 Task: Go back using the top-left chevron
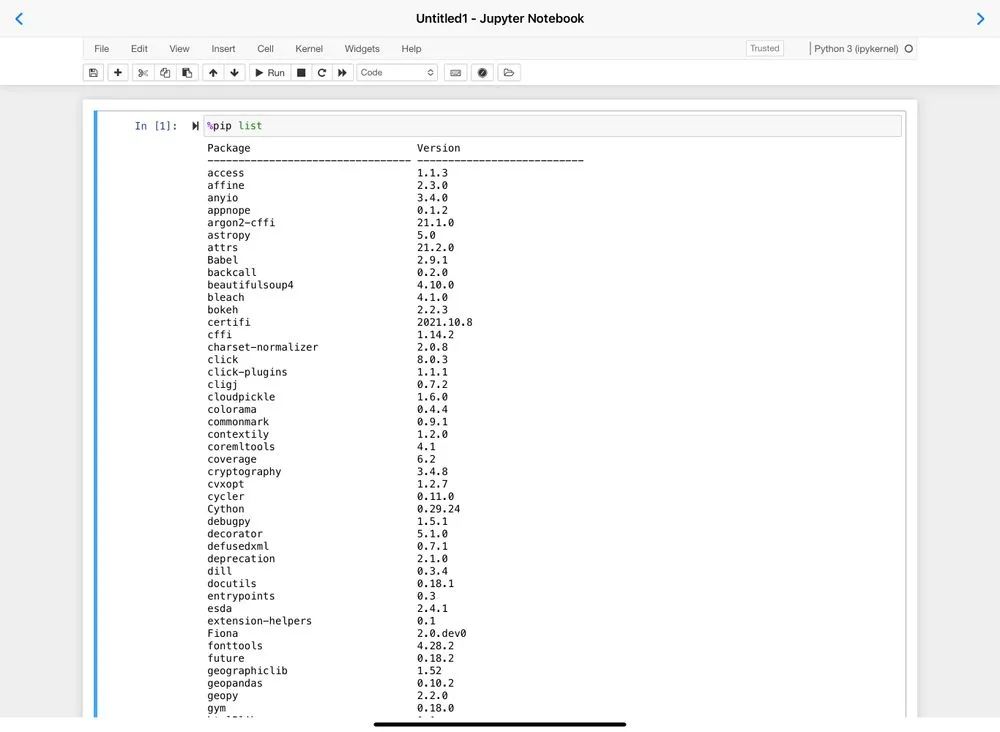pyautogui.click(x=19, y=19)
